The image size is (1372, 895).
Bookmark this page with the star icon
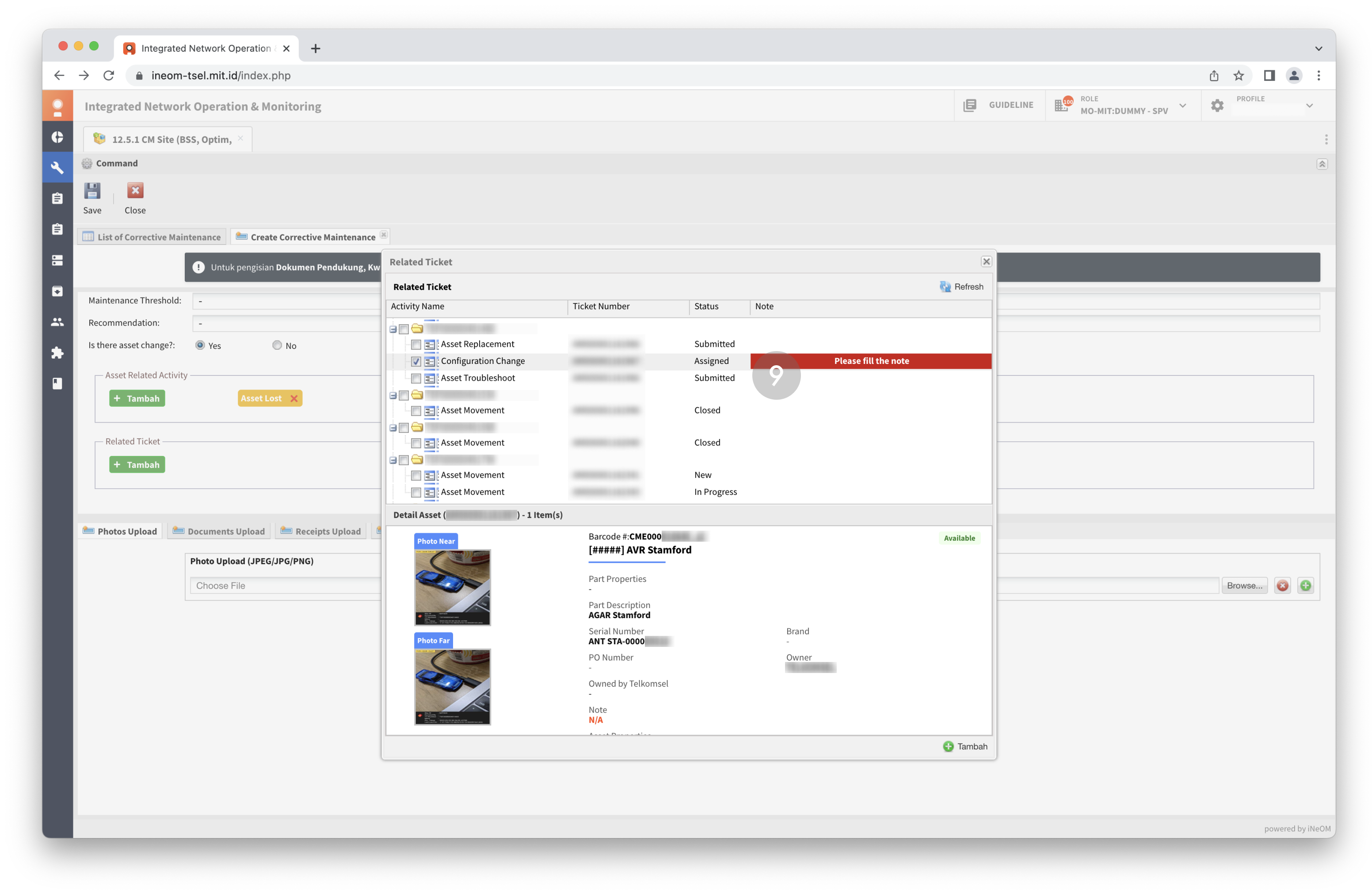pyautogui.click(x=1238, y=76)
